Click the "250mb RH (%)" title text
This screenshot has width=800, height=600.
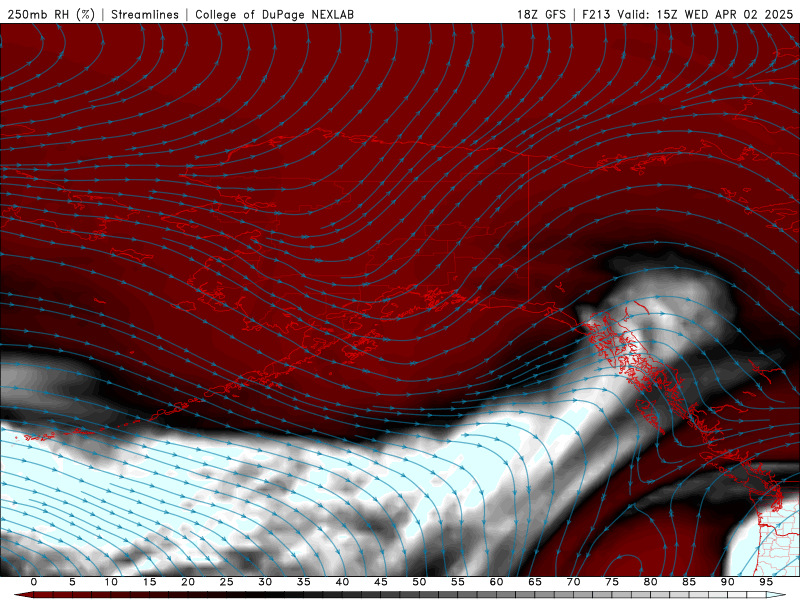(51, 15)
